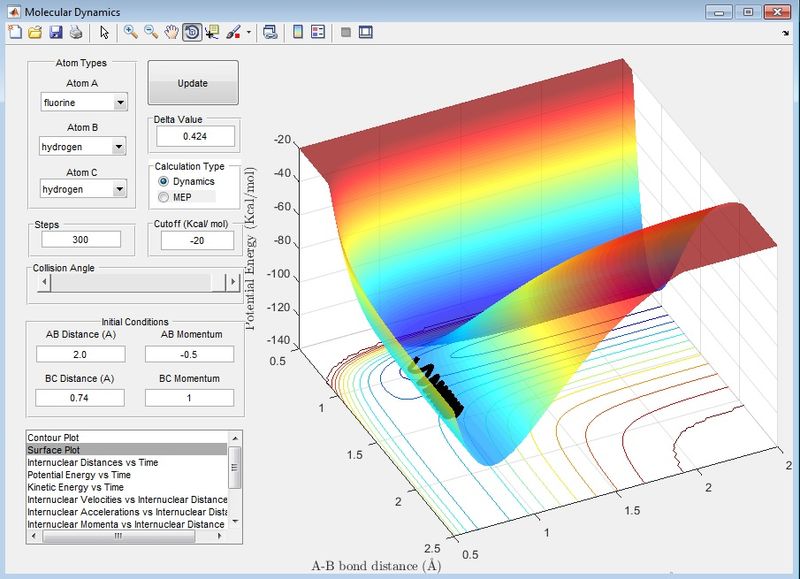
Task: Click the New Figure toolbar icon
Action: [15, 33]
